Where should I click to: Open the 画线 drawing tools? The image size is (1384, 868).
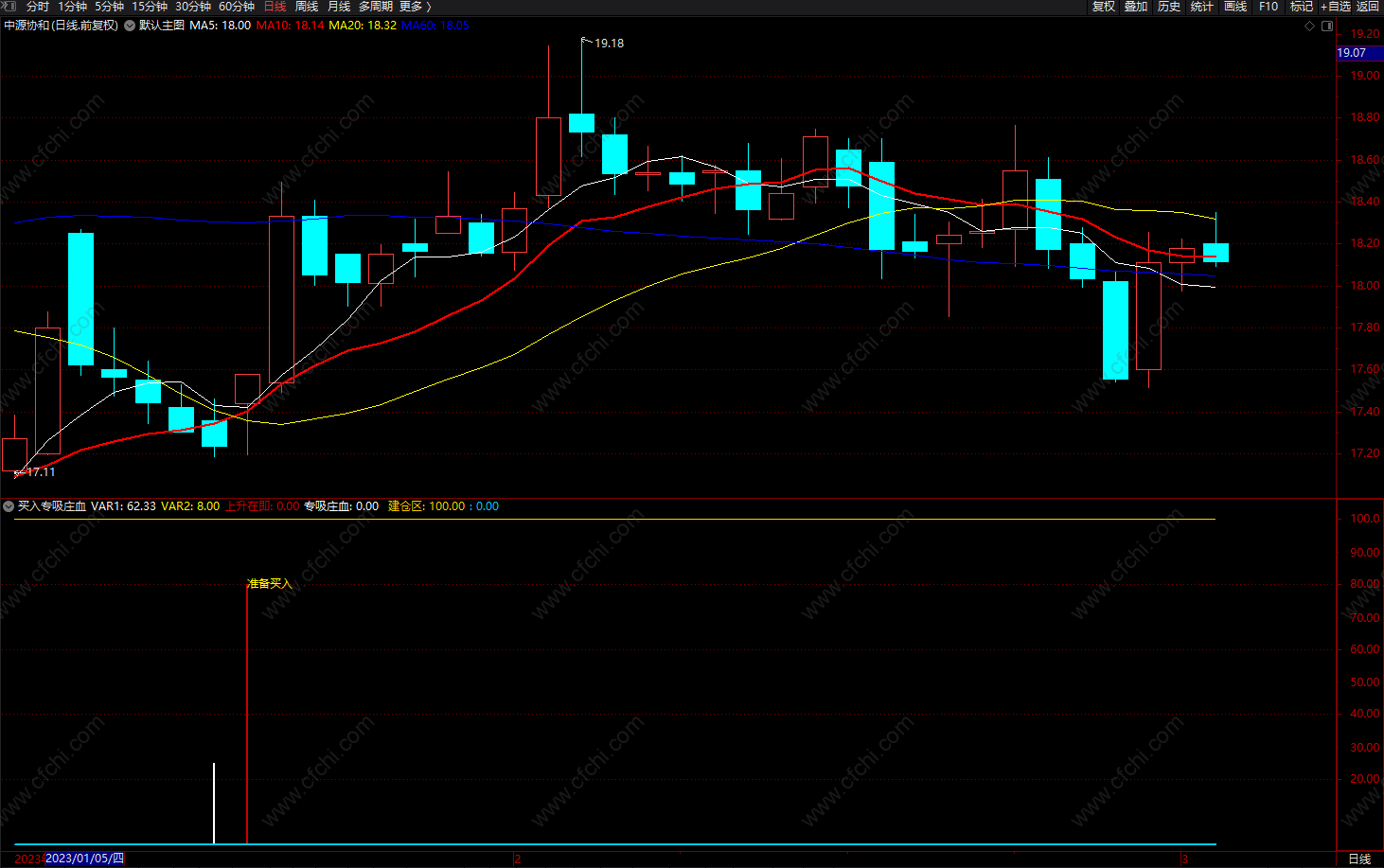(1235, 6)
